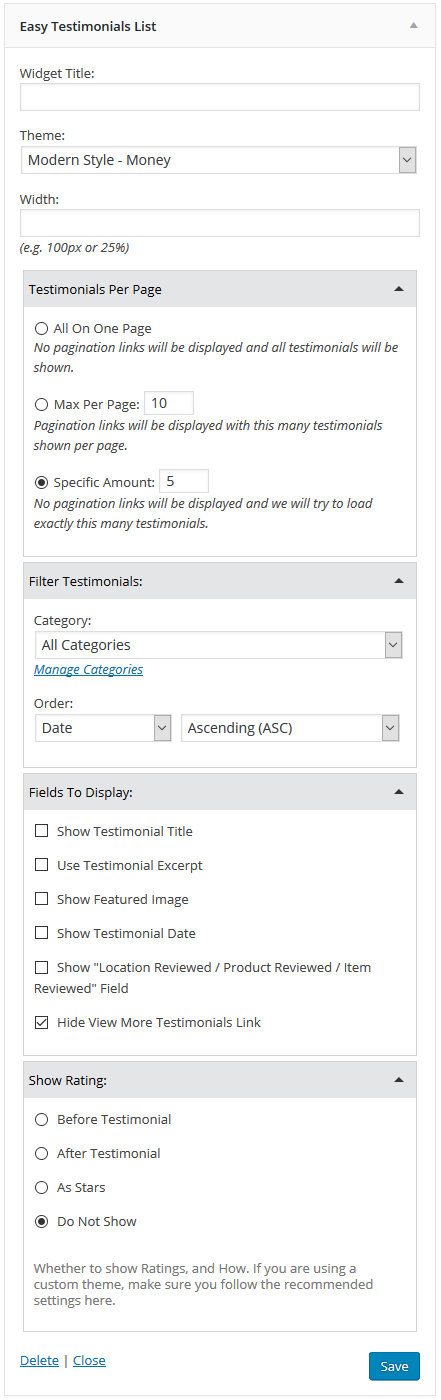Choose the As Stars rating option
The image size is (441, 1400).
pyautogui.click(x=41, y=1187)
